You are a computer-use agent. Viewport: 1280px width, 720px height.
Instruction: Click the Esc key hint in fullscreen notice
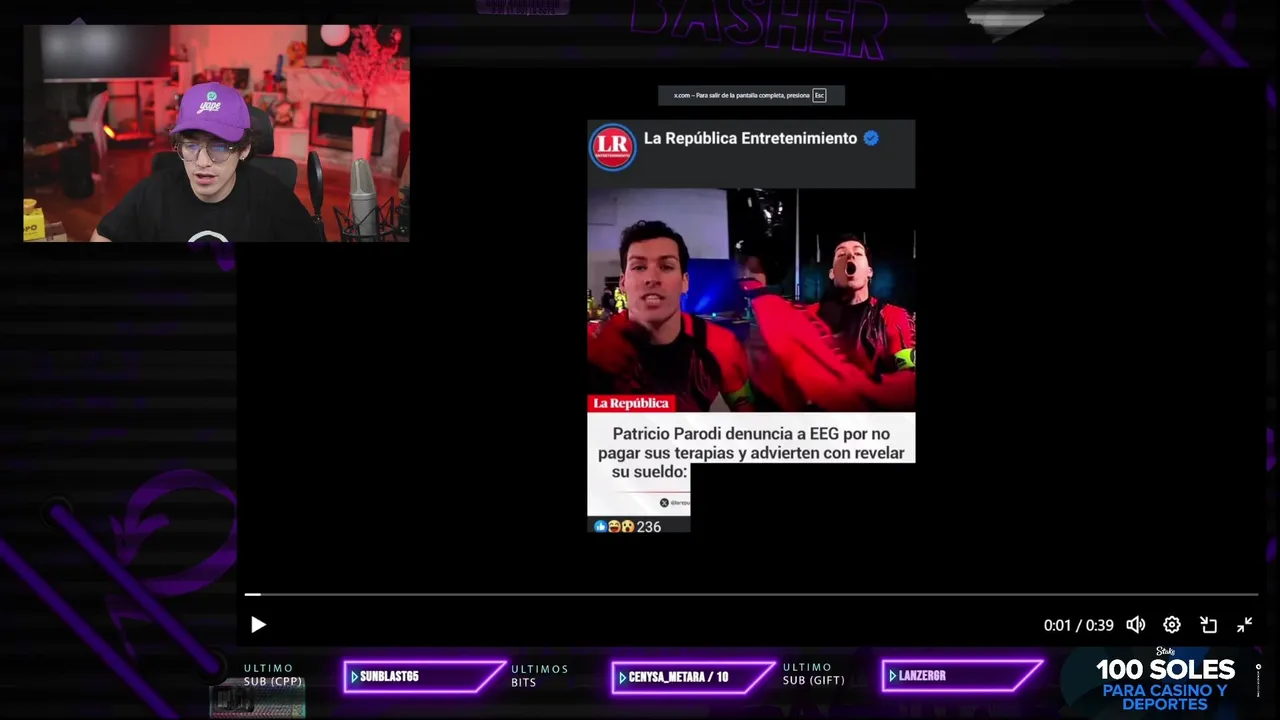click(x=819, y=96)
